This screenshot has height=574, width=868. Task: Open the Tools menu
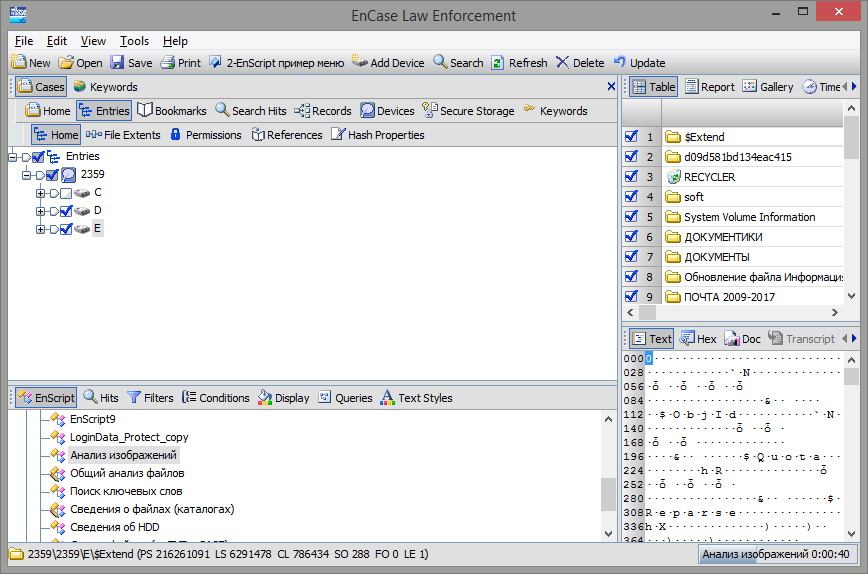[135, 41]
